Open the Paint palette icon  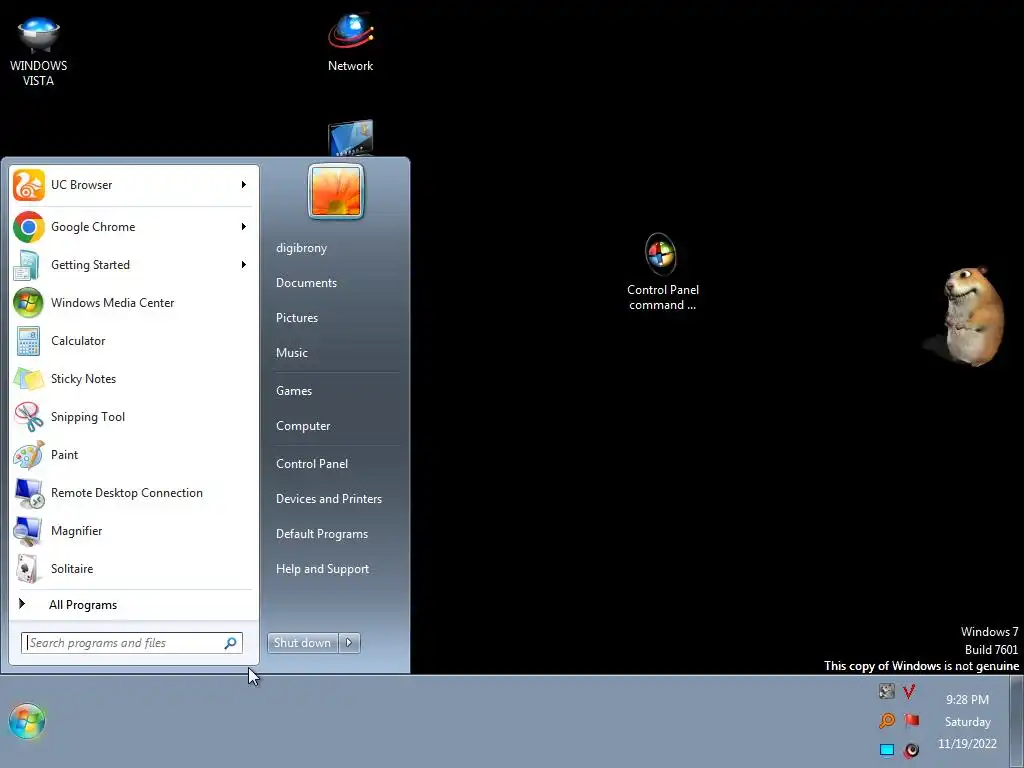[x=29, y=455]
